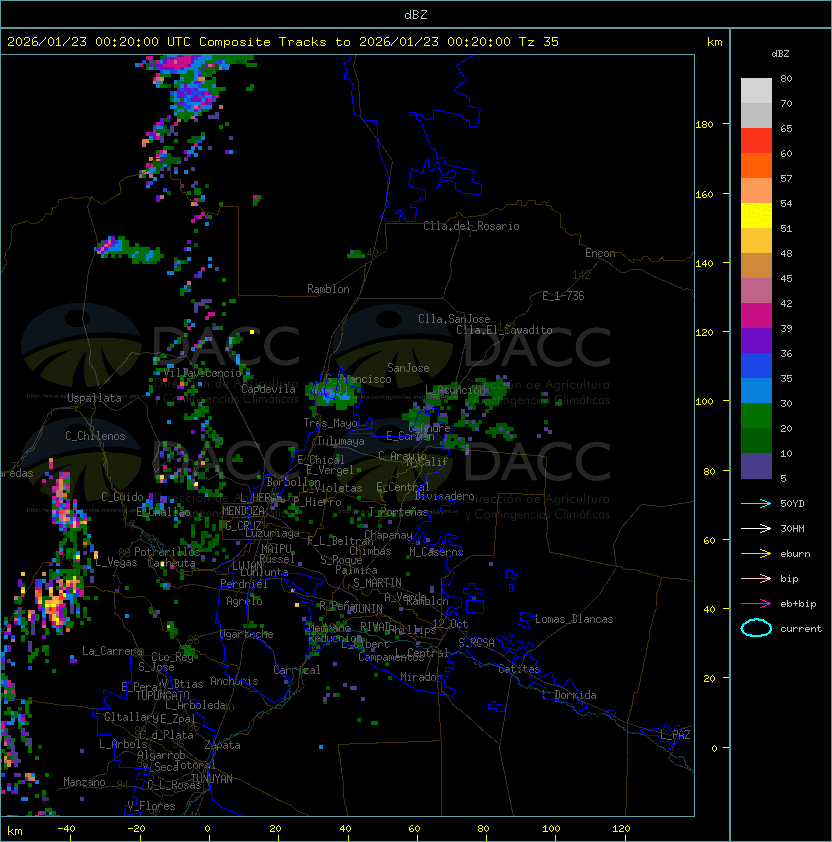Viewport: 832px width, 842px height.
Task: Click the dBZ title at the top
Action: (x=415, y=14)
